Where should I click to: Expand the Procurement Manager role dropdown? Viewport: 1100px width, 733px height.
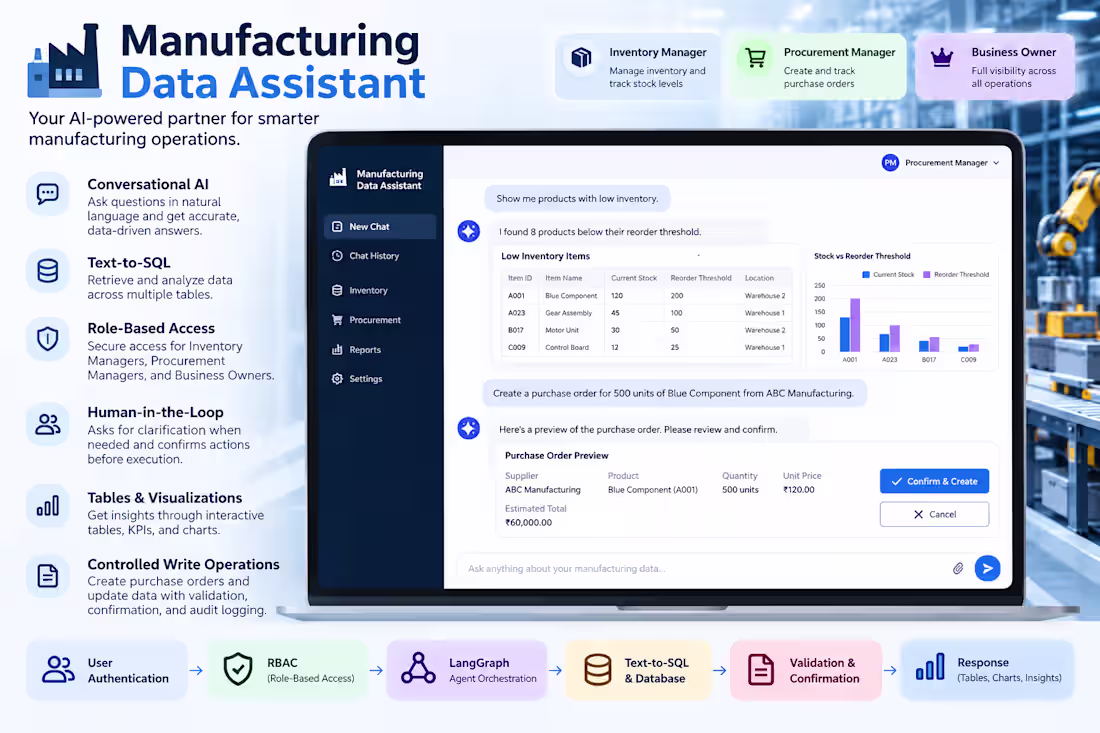[941, 163]
